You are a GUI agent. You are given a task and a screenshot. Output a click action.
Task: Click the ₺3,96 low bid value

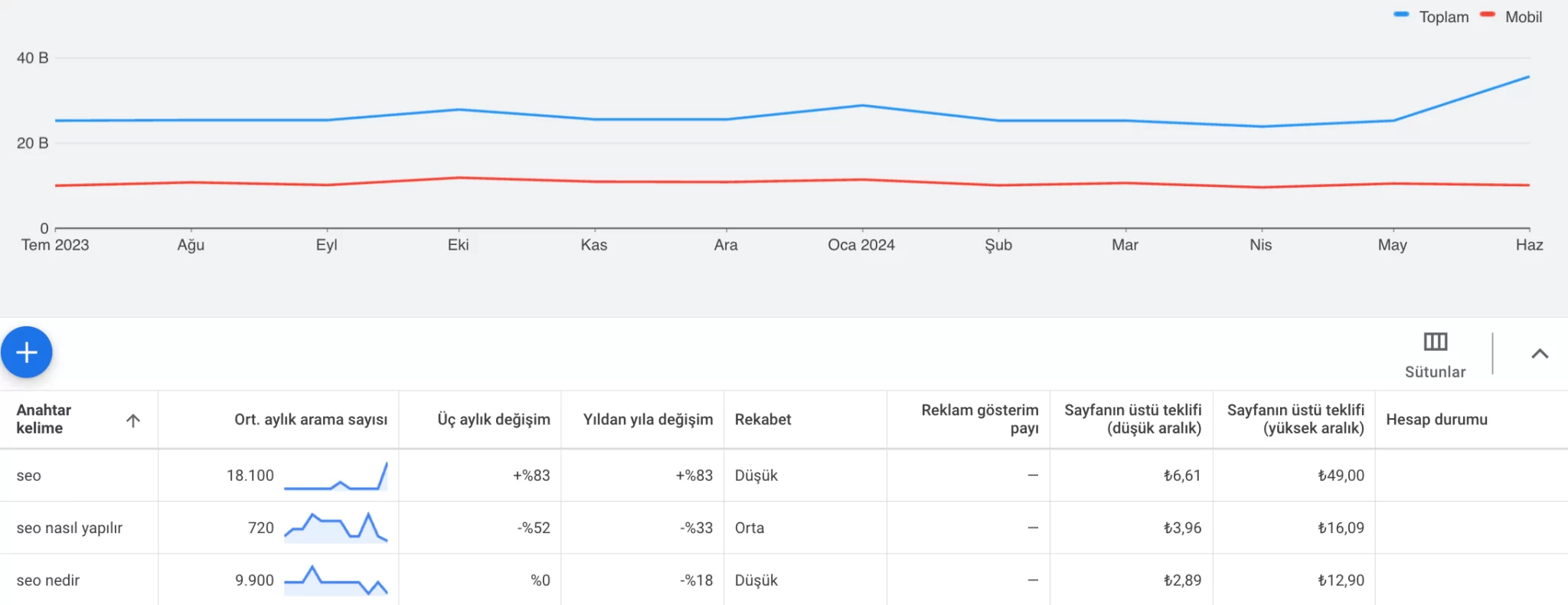pyautogui.click(x=1182, y=528)
